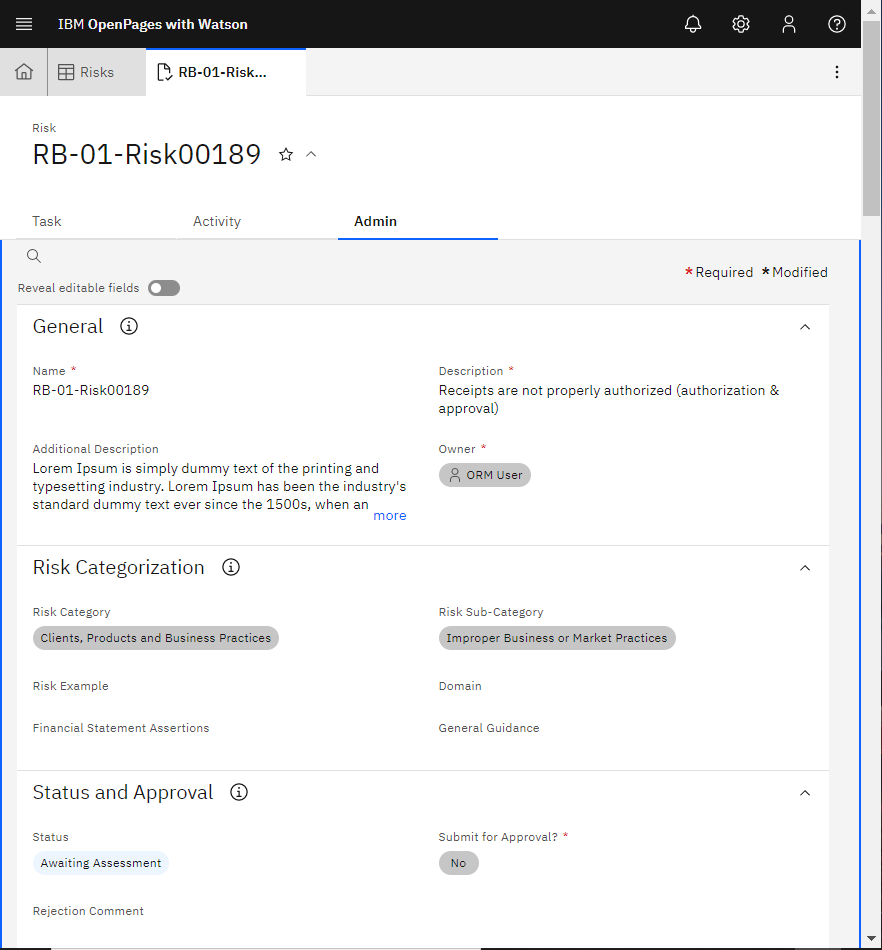
Task: Enable the Reveal editable fields toggle
Action: [x=163, y=287]
